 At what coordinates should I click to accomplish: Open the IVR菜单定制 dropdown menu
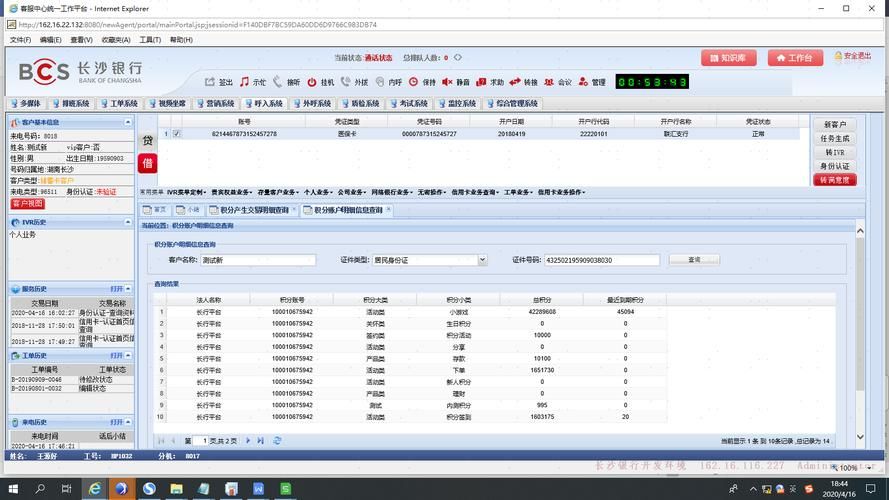(x=187, y=192)
